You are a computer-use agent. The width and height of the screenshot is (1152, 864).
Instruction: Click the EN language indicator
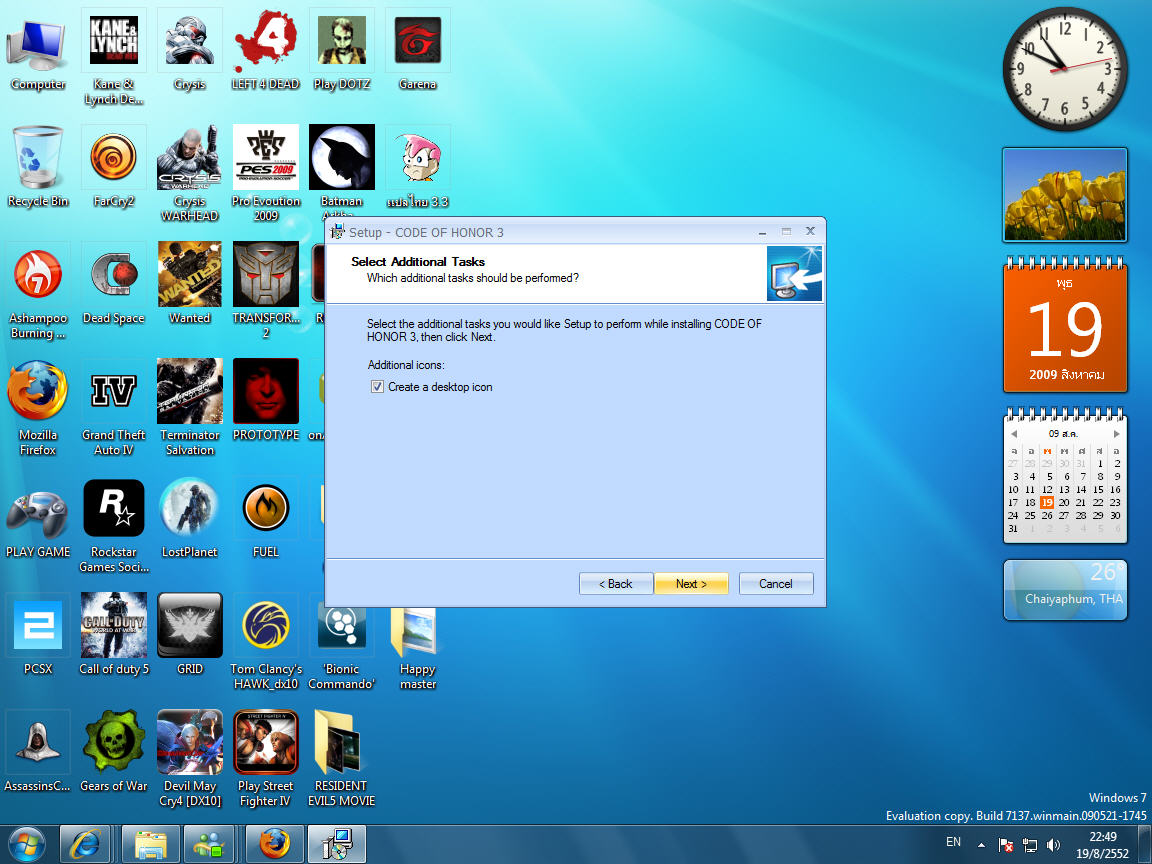pos(954,842)
